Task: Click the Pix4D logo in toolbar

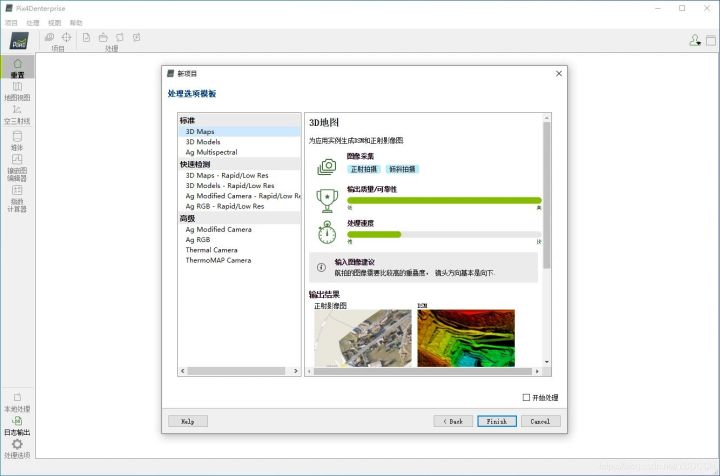Action: click(19, 41)
